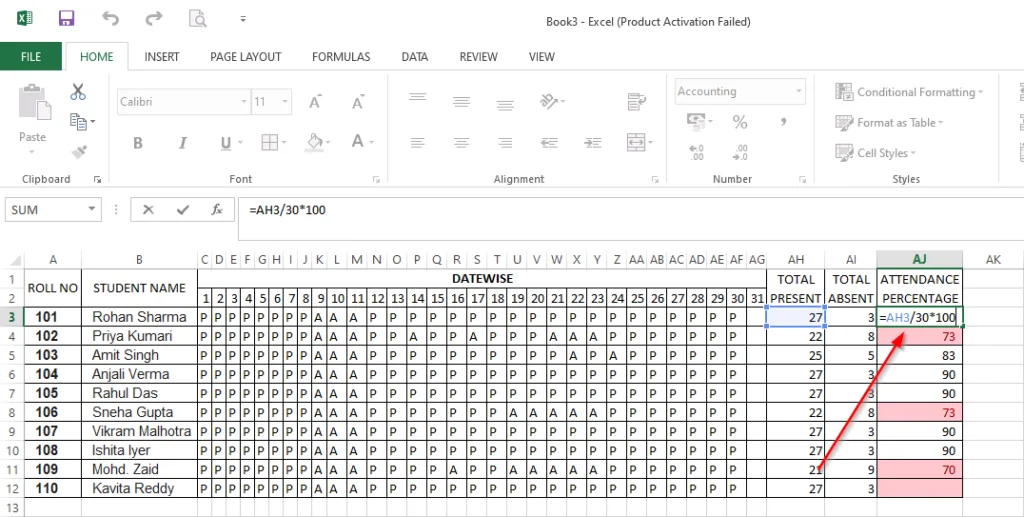
Task: Click Align Left icon
Action: click(418, 142)
